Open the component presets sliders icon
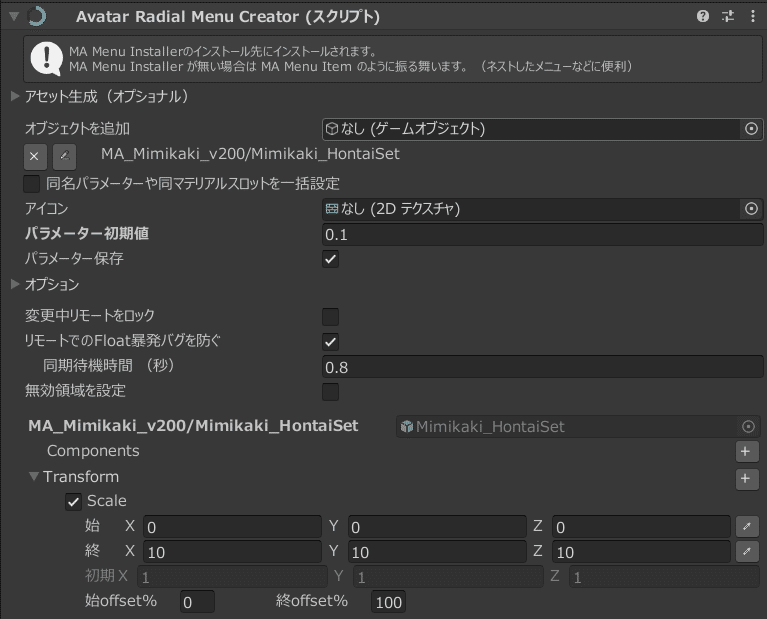This screenshot has width=767, height=619. tap(728, 16)
